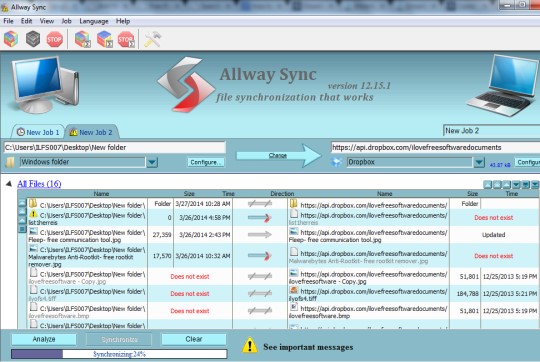Viewport: 540px width, 362px height.
Task: Click the big yellow warning icon near important messages
Action: (250, 345)
